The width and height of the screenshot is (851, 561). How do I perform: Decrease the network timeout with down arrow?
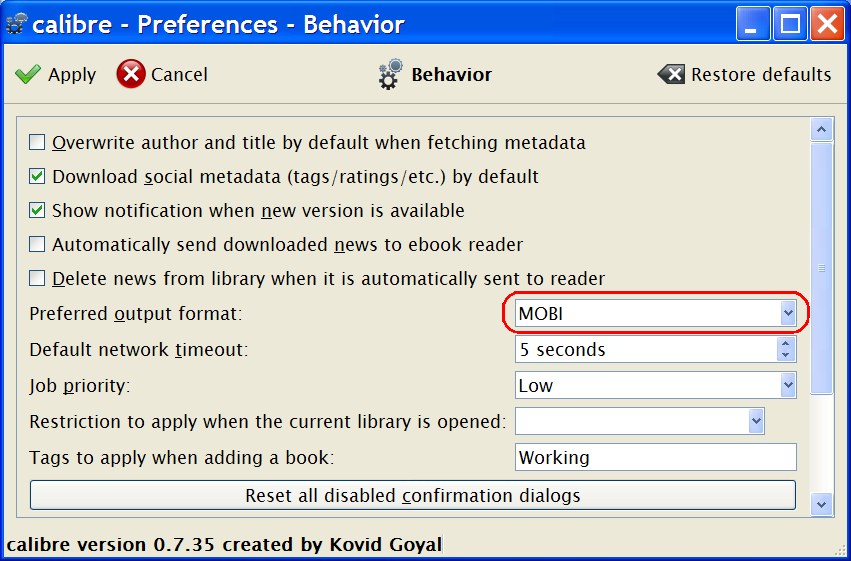(786, 355)
